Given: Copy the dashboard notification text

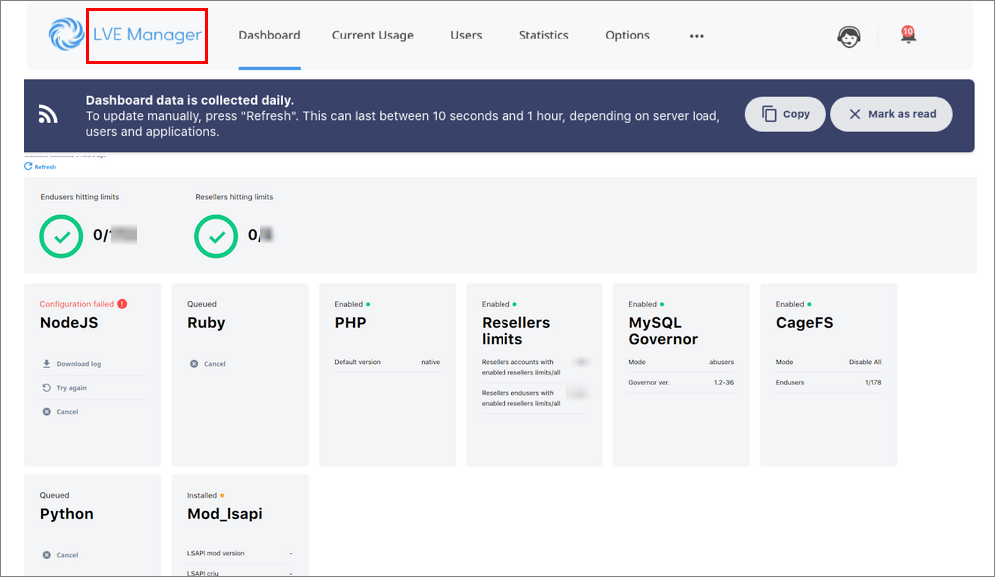Looking at the screenshot, I should tap(785, 114).
